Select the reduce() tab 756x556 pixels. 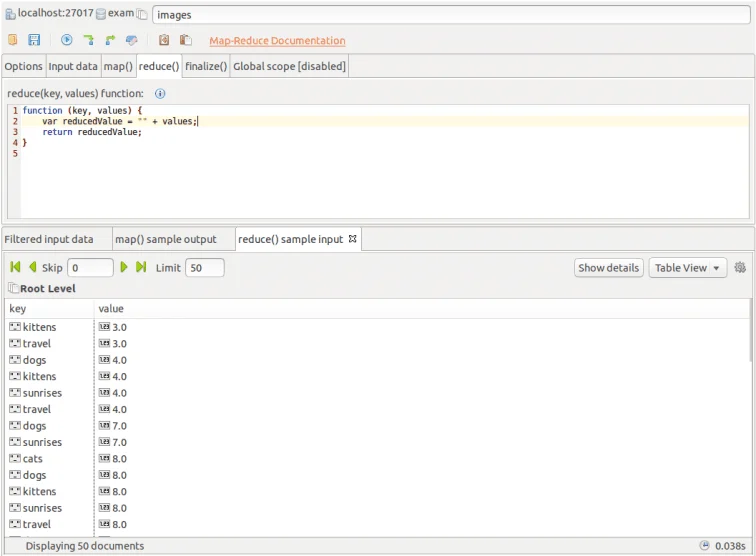pyautogui.click(x=159, y=66)
